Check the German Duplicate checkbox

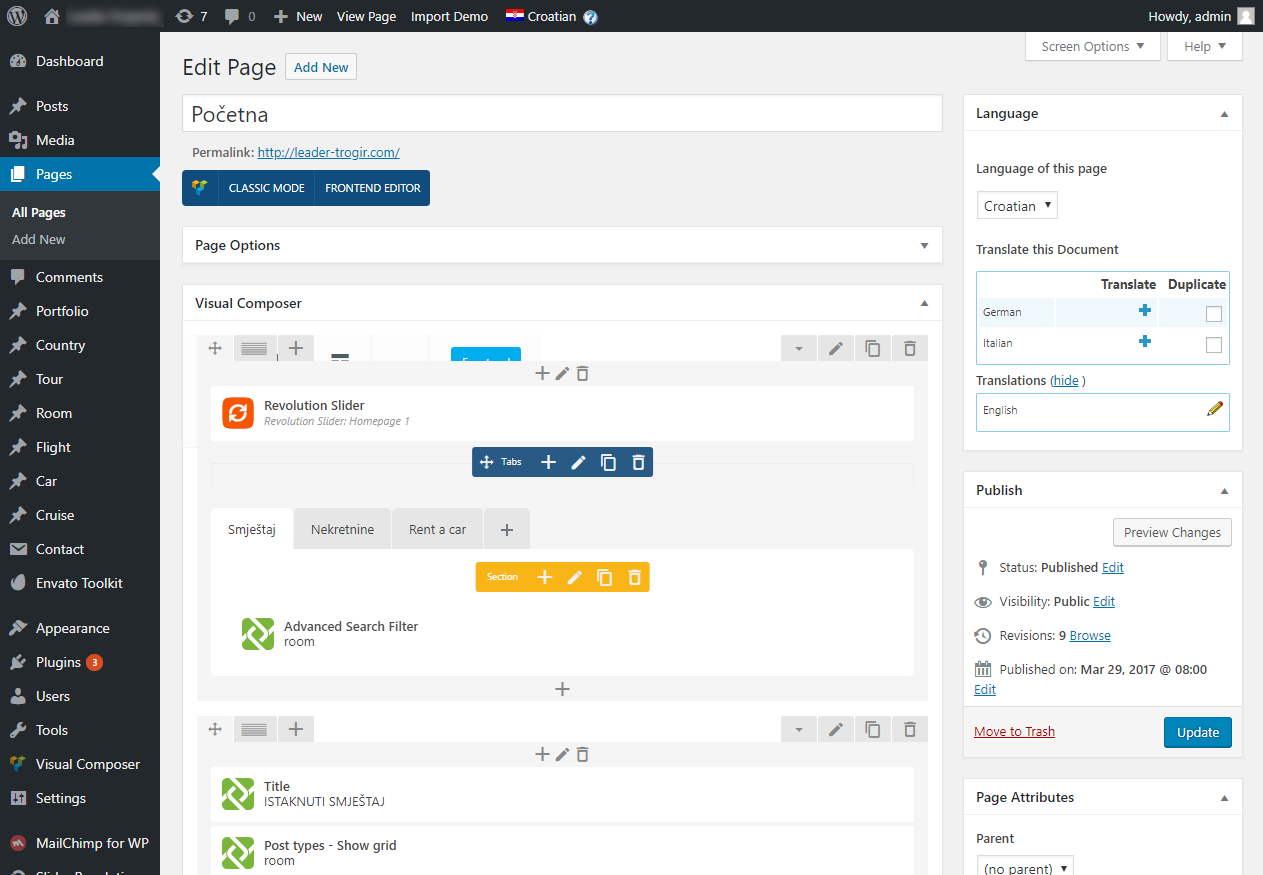pyautogui.click(x=1213, y=314)
